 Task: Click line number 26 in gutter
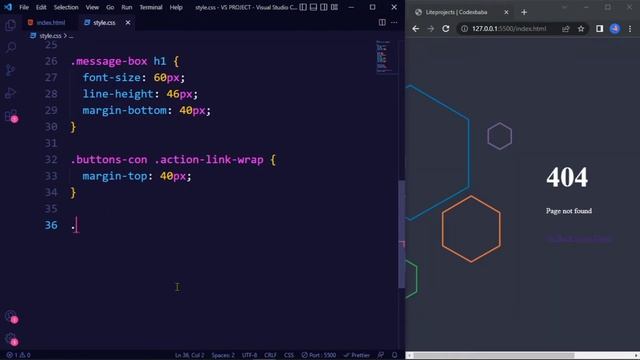51,61
